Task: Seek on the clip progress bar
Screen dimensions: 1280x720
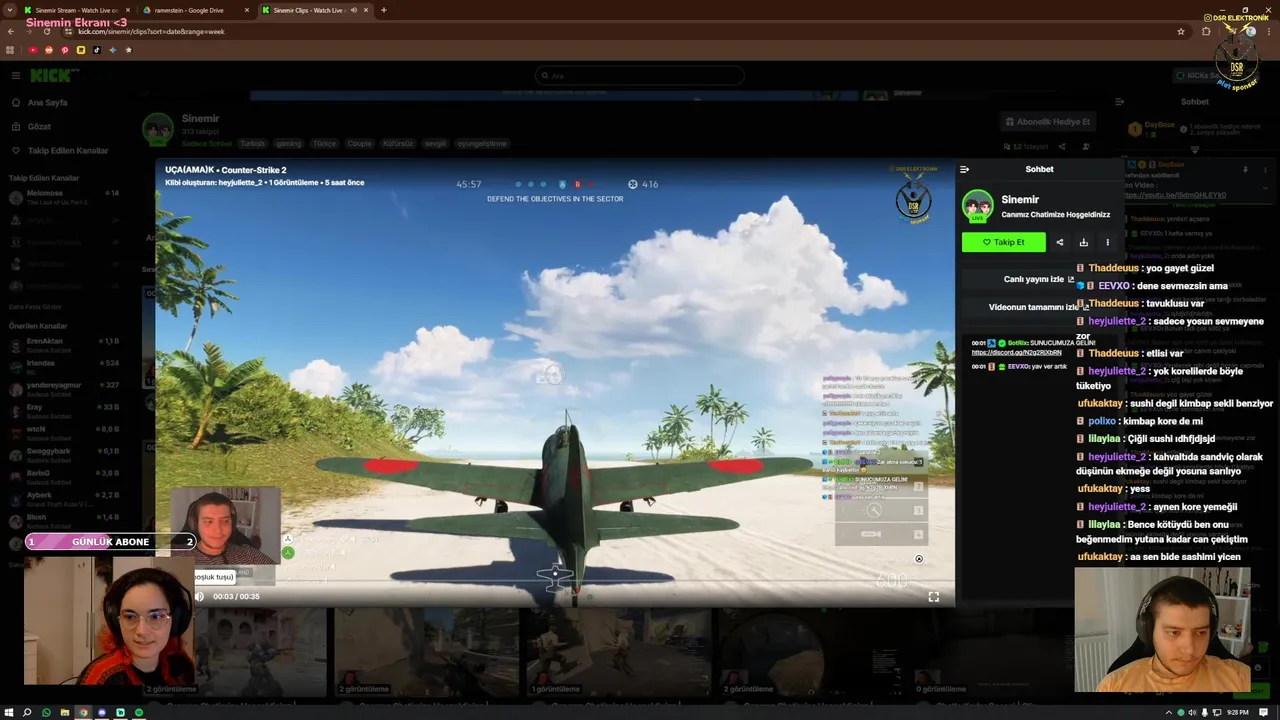Action: point(555,583)
